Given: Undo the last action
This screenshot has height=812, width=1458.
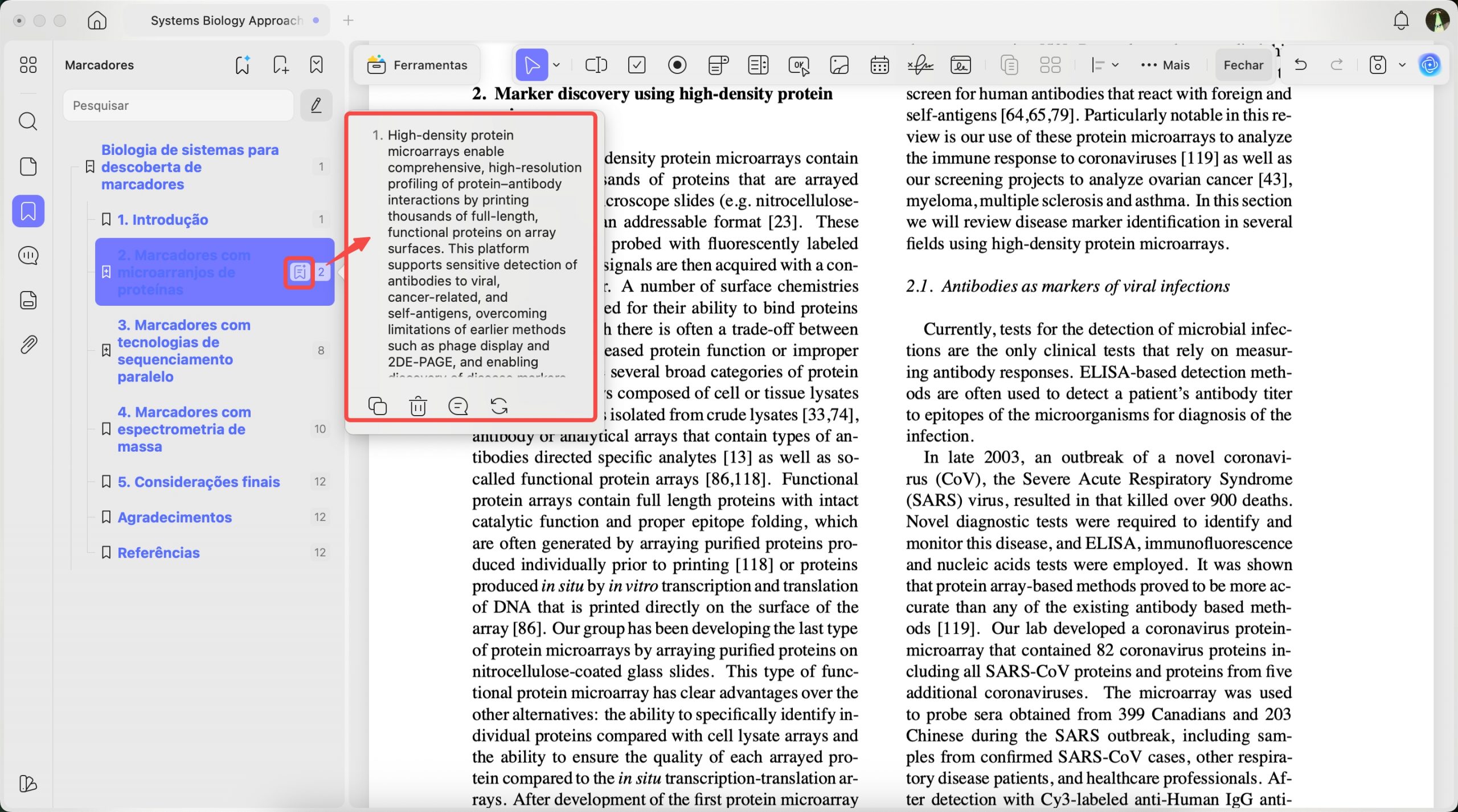Looking at the screenshot, I should 1300,64.
